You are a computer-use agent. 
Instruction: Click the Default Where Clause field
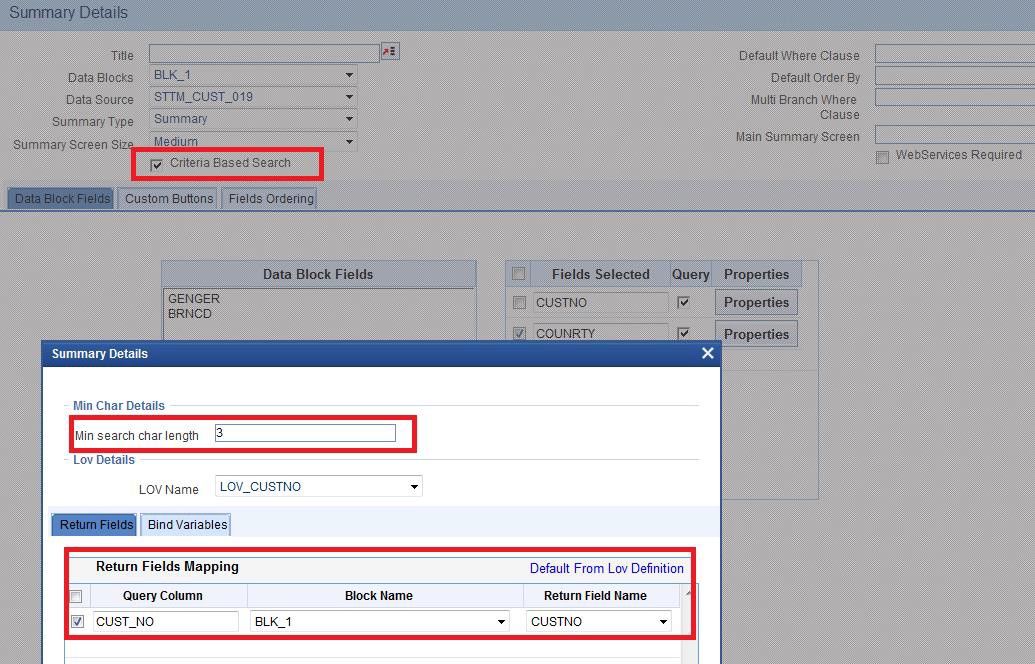(954, 53)
